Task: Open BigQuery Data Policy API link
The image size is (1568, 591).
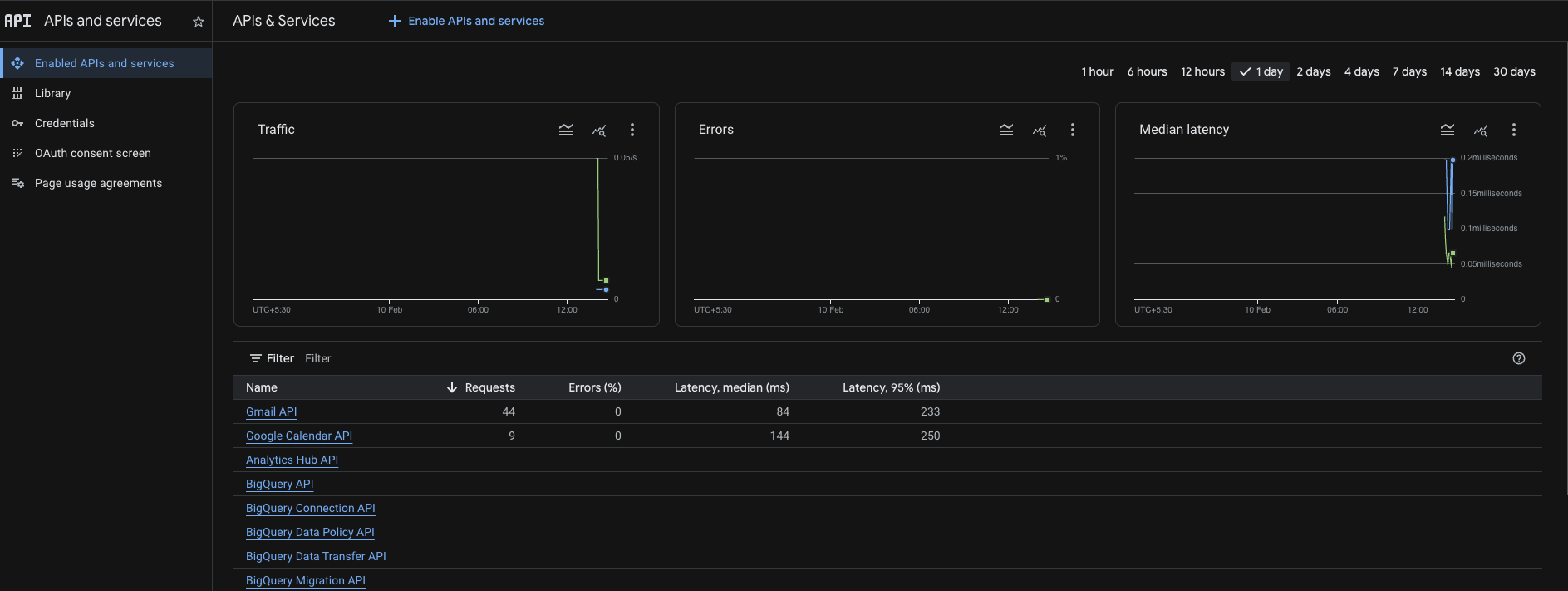Action: tap(310, 532)
